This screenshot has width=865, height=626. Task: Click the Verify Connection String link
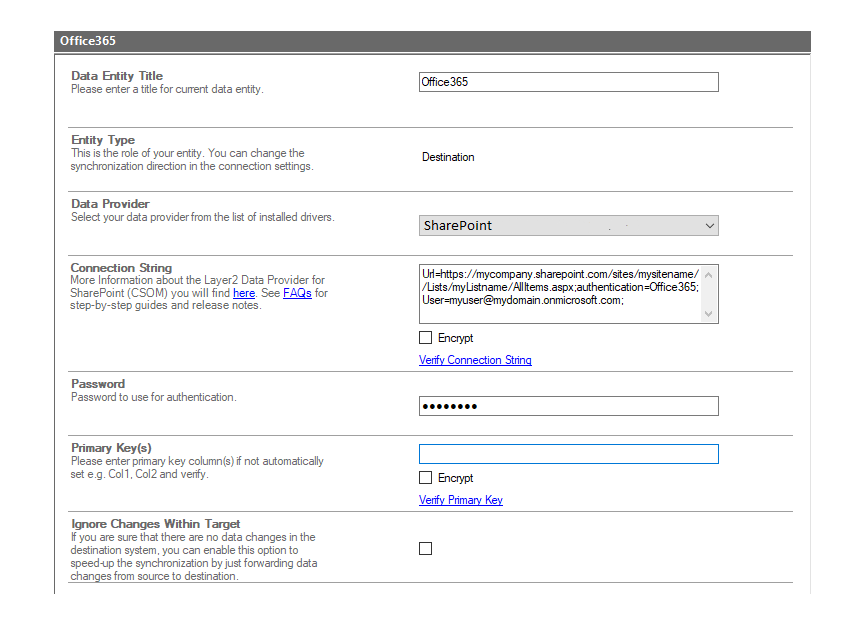click(x=475, y=360)
